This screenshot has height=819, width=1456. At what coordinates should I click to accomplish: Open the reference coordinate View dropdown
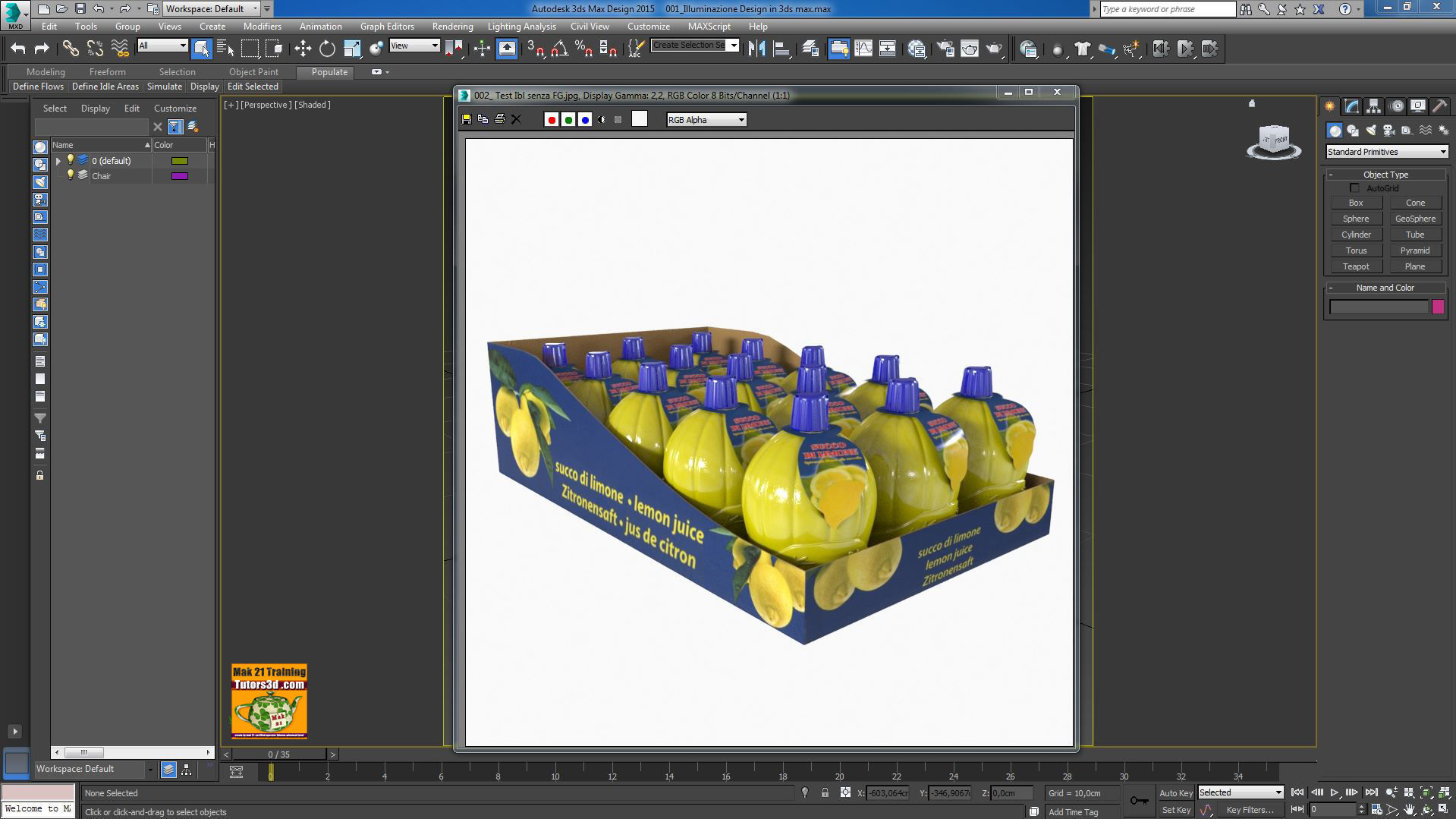tap(414, 46)
